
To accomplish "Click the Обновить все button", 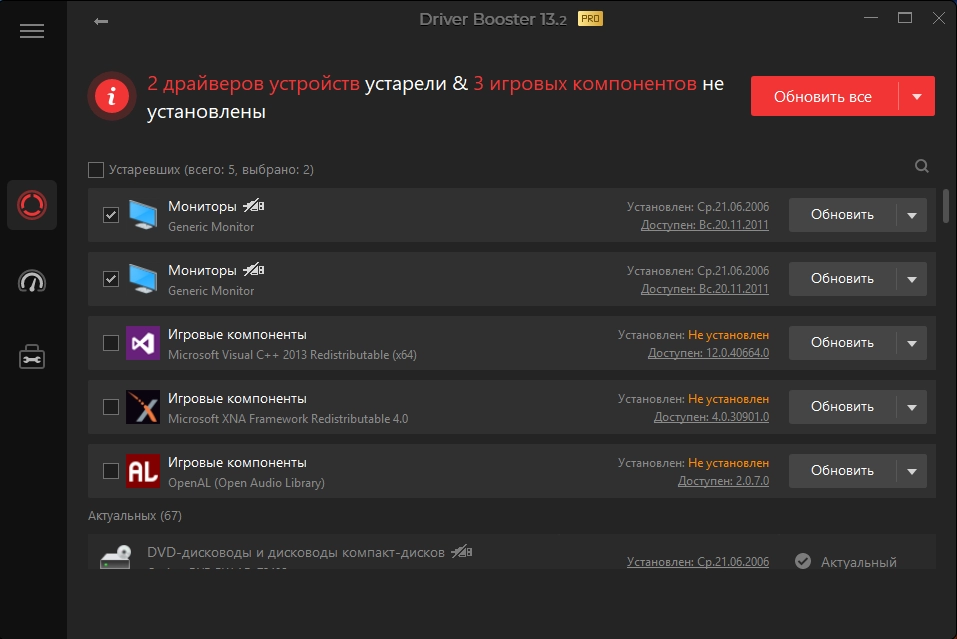I will tap(824, 96).
